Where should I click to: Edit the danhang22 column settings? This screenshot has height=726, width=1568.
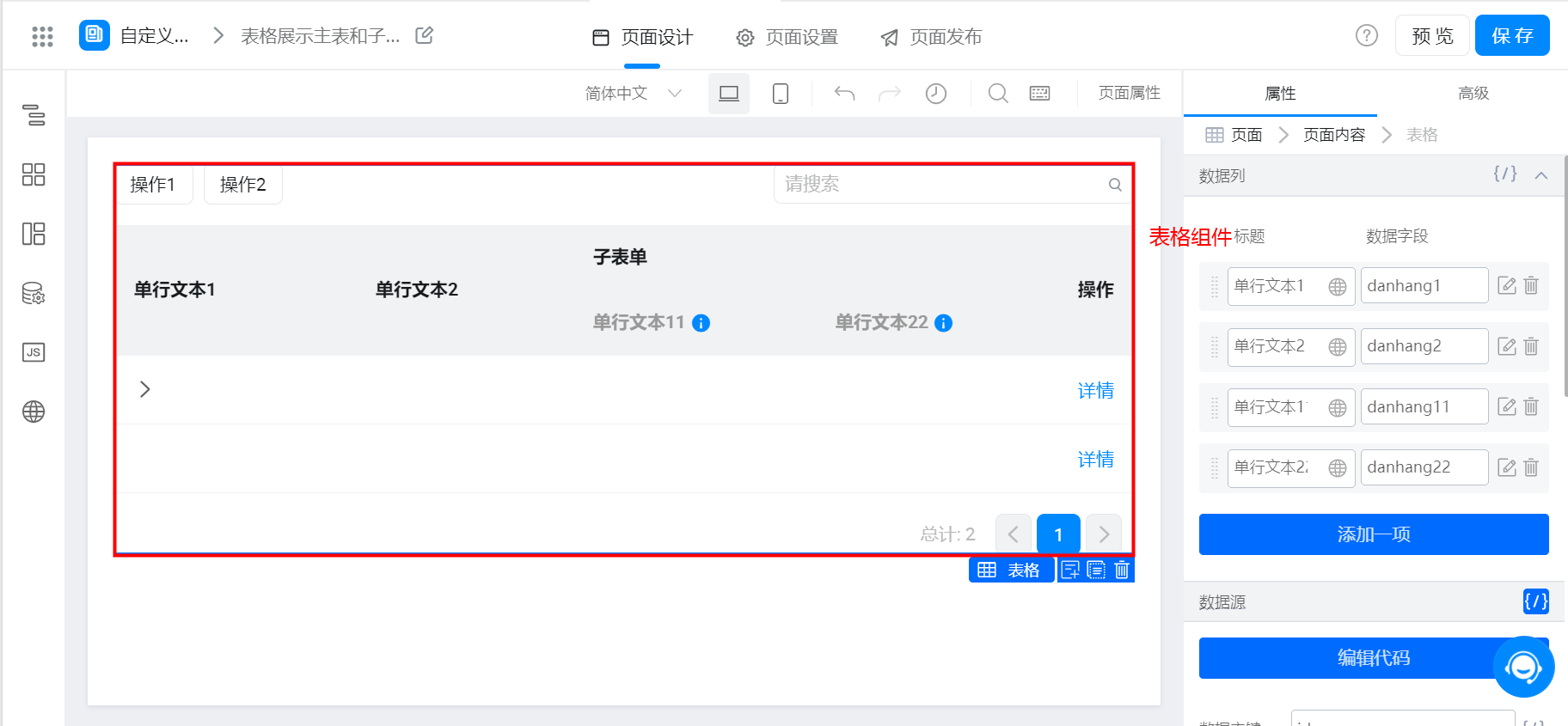coord(1507,467)
